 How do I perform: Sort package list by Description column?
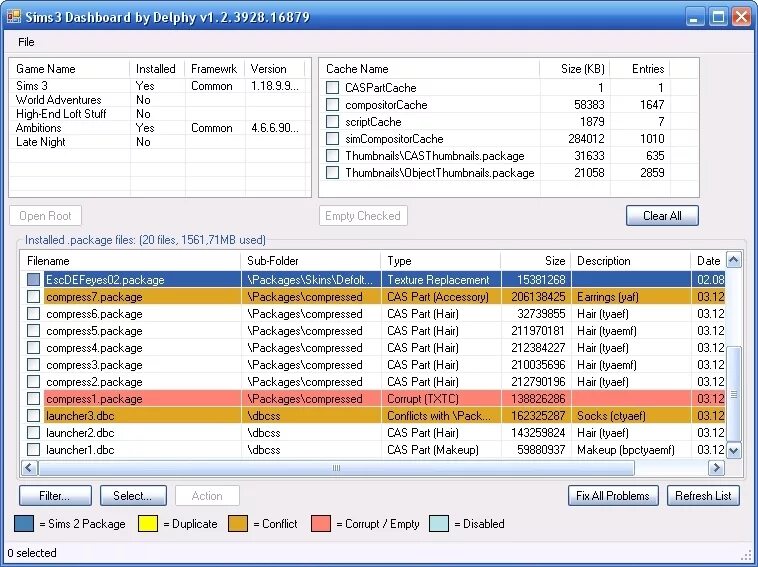(631, 261)
